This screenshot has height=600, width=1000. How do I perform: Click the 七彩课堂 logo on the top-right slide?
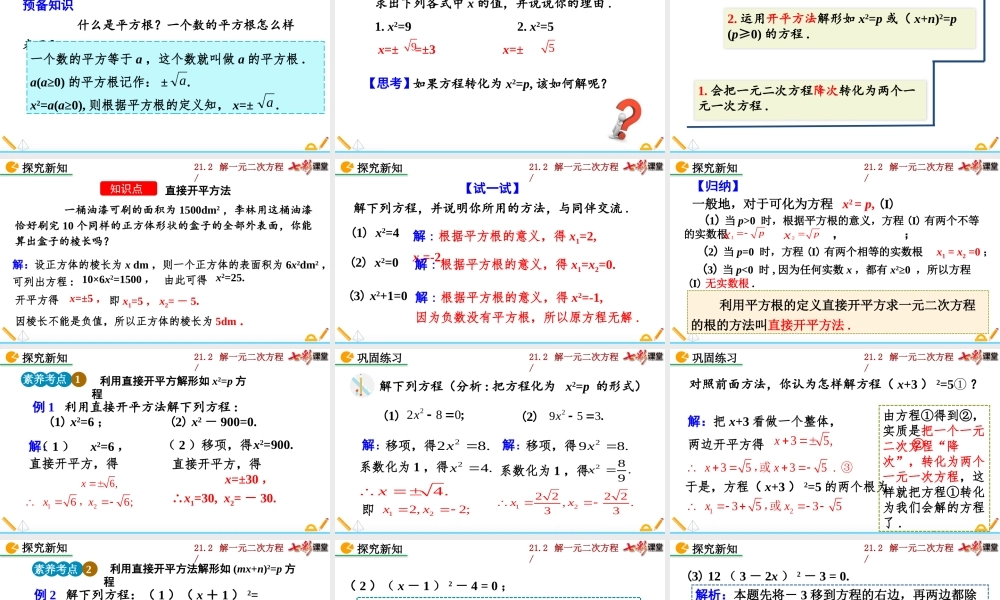click(x=978, y=167)
